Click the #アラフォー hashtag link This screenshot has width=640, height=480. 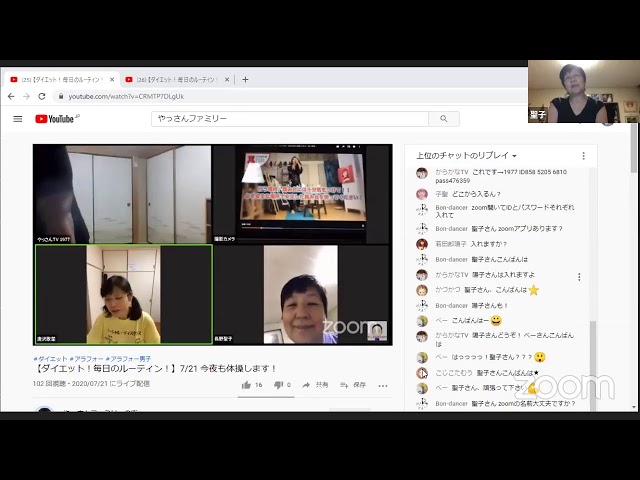click(87, 359)
